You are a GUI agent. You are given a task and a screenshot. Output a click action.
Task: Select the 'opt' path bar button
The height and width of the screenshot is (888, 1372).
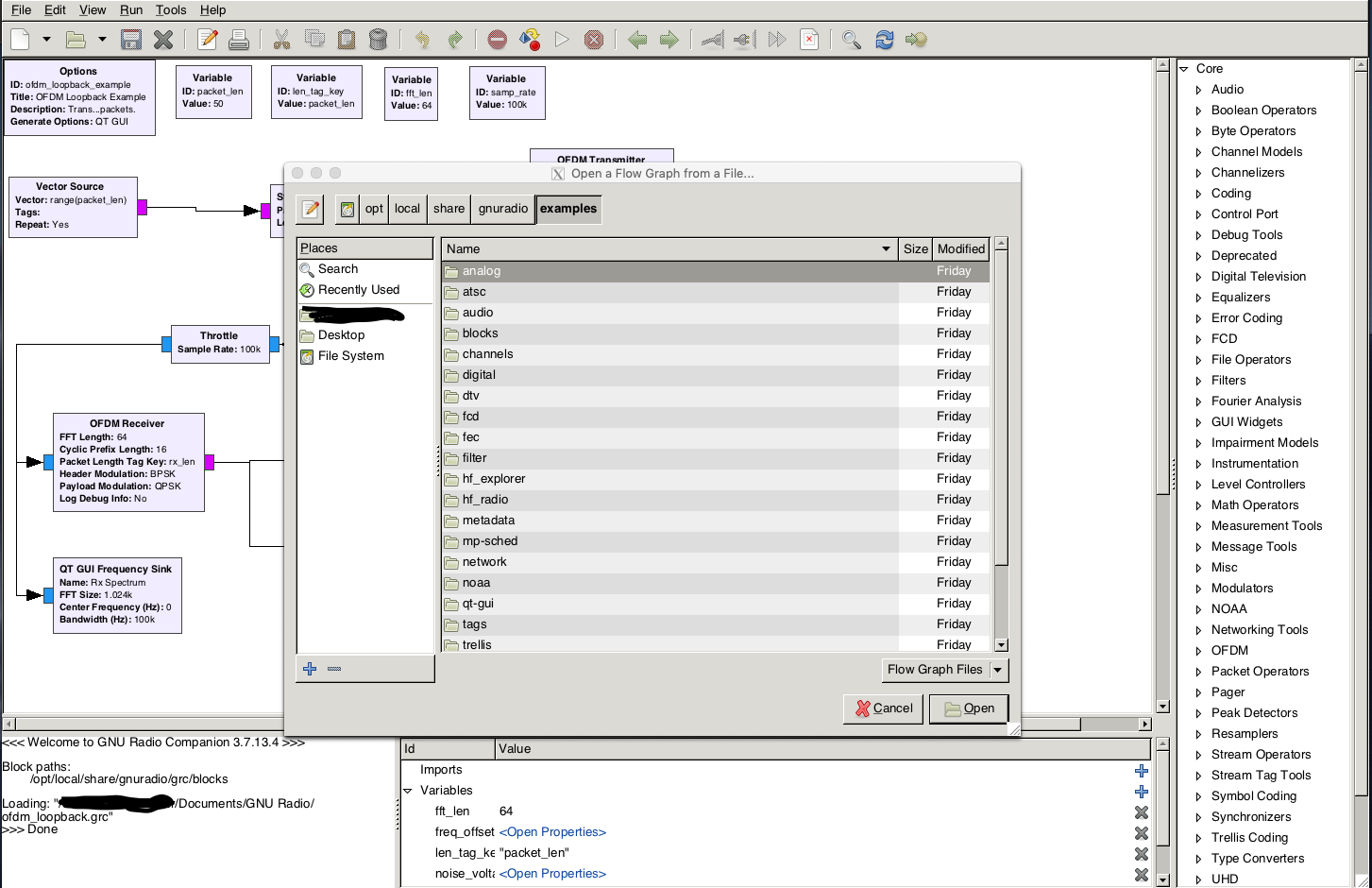pyautogui.click(x=375, y=209)
